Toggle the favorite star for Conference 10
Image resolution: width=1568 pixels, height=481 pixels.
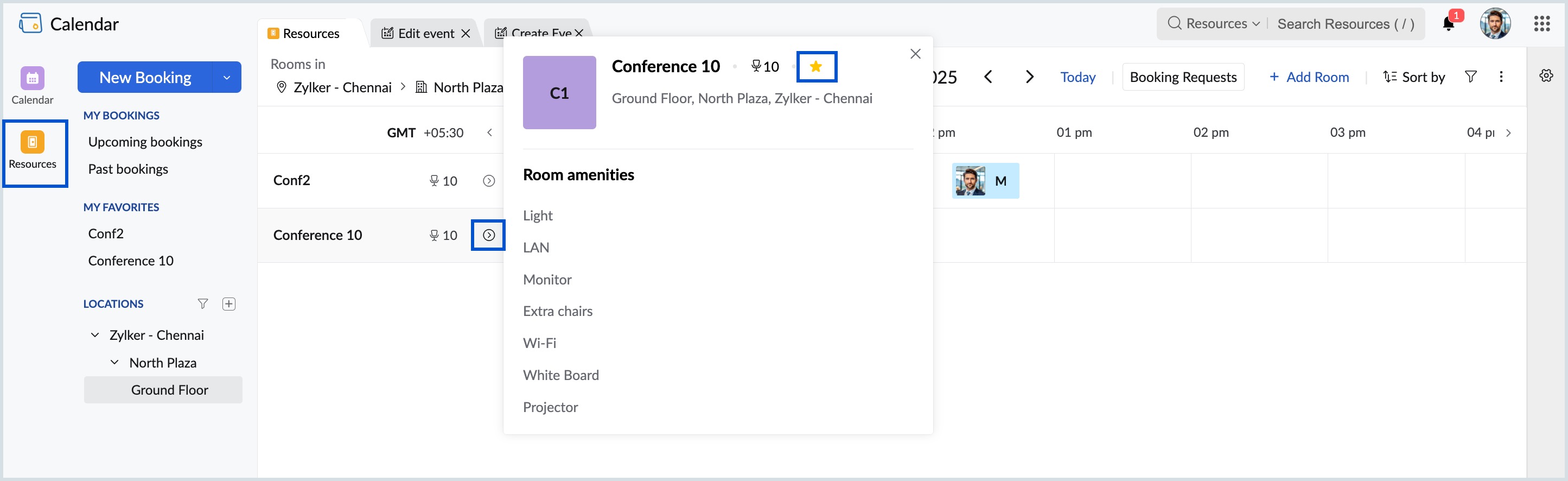(816, 66)
